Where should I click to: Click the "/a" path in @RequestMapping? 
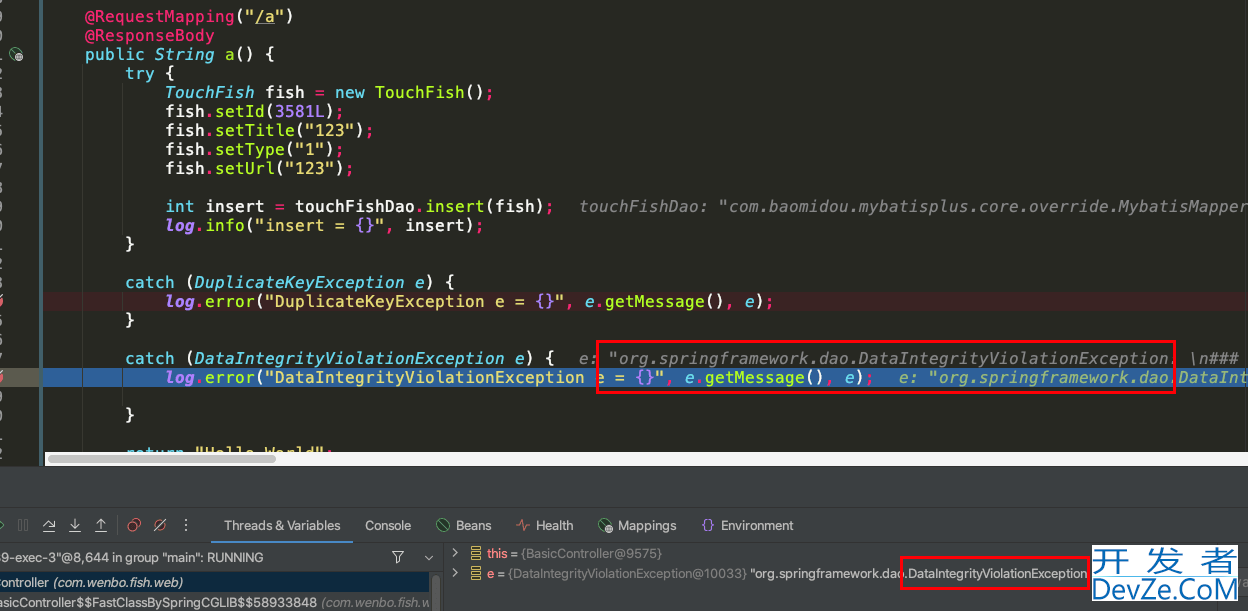pyautogui.click(x=264, y=16)
